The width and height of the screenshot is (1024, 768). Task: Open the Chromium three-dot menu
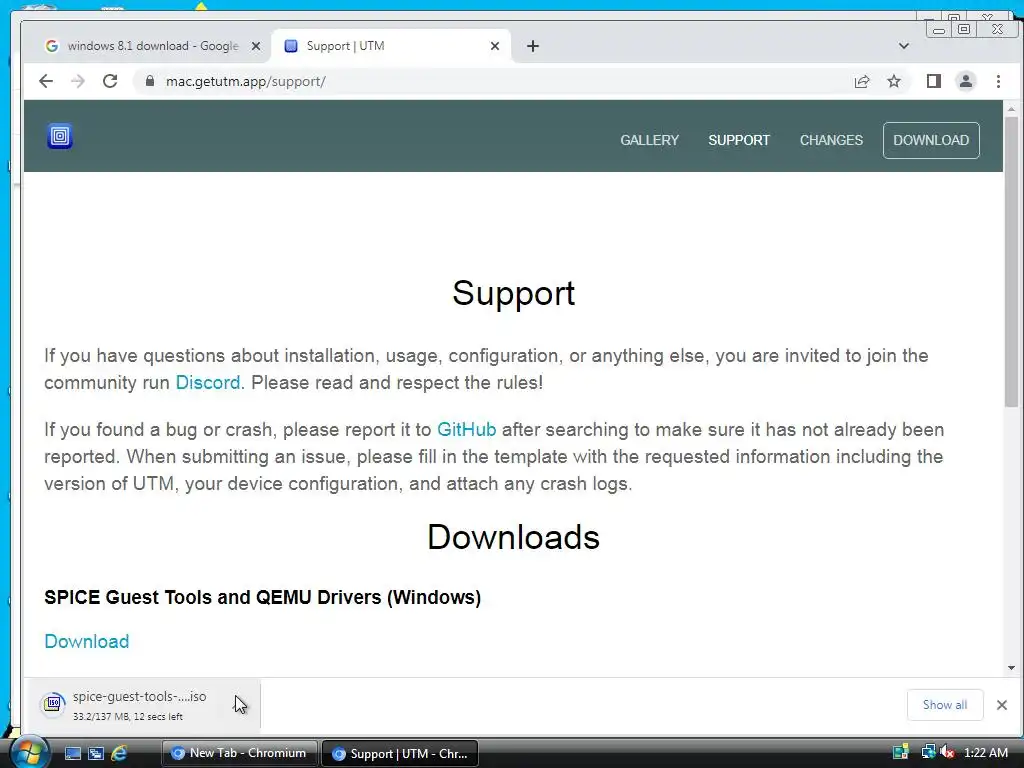(x=998, y=81)
